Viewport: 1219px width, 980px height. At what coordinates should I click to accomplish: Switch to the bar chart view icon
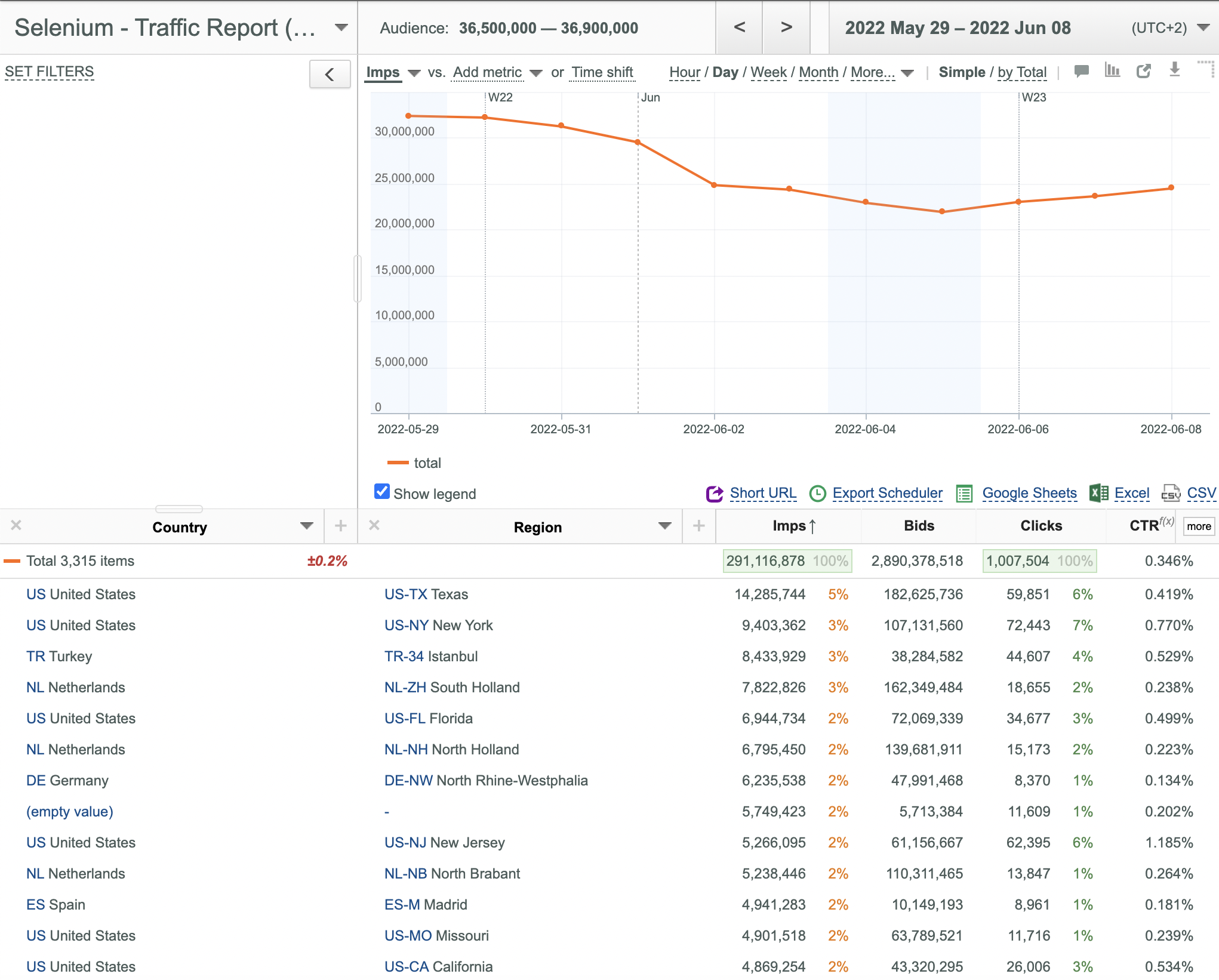pos(1112,70)
